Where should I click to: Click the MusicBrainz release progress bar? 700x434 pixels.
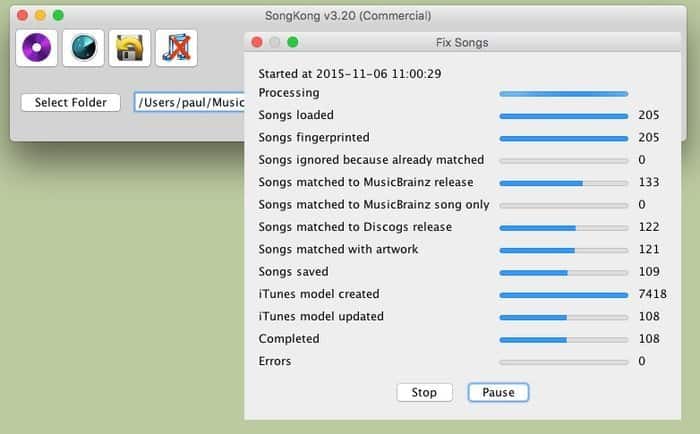tap(563, 183)
